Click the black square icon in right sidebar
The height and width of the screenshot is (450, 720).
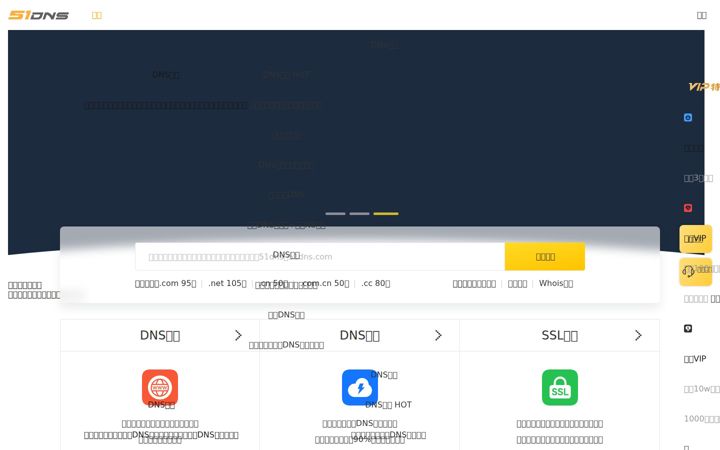(x=688, y=328)
